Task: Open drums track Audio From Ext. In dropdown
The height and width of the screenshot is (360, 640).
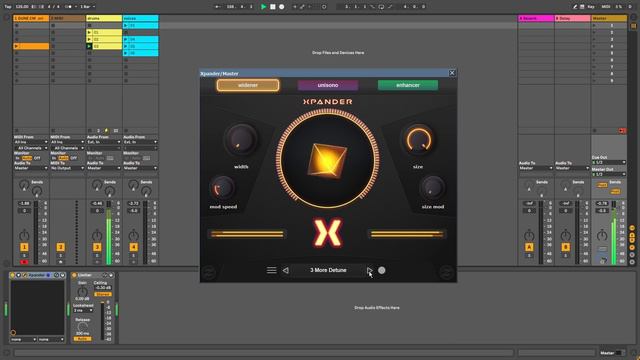Action: [x=104, y=142]
